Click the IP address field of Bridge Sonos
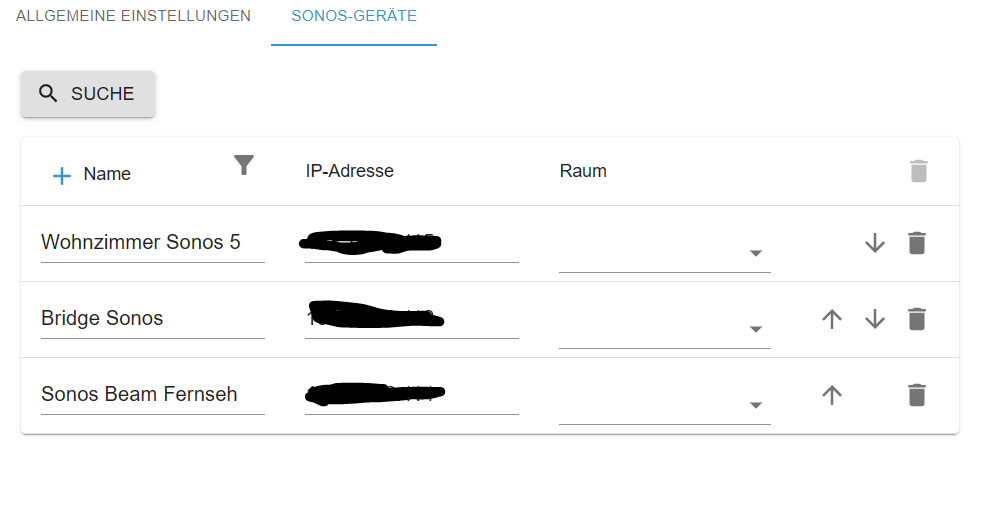Image resolution: width=1003 pixels, height=527 pixels. point(412,319)
